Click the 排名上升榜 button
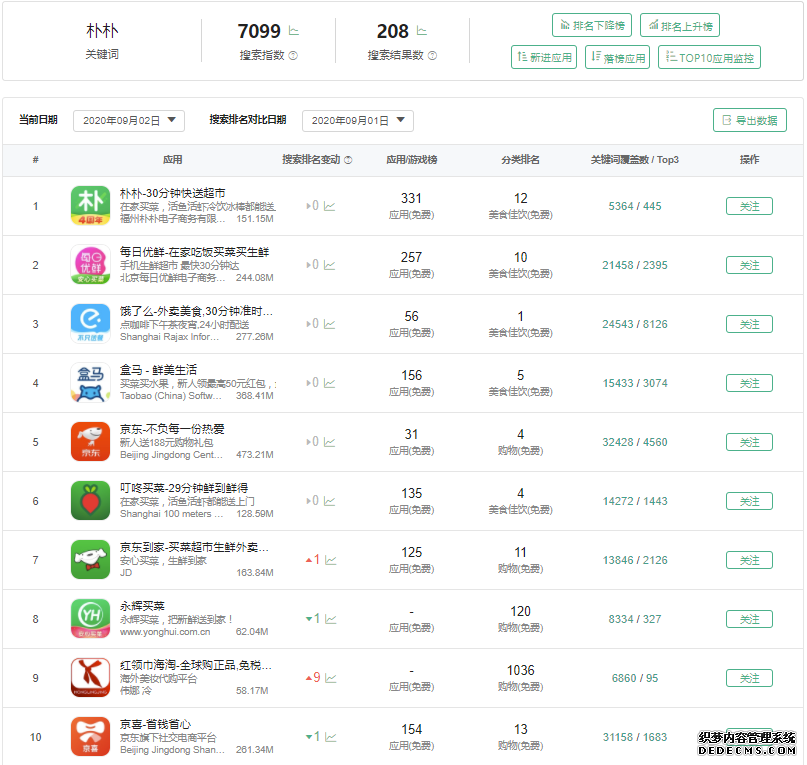This screenshot has width=807, height=765. [x=680, y=26]
